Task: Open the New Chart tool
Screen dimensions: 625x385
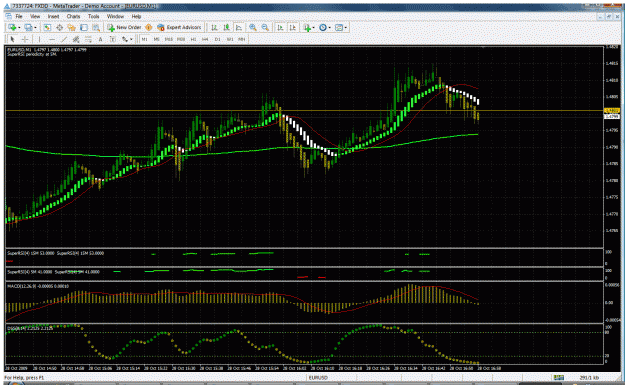Action: click(12, 28)
